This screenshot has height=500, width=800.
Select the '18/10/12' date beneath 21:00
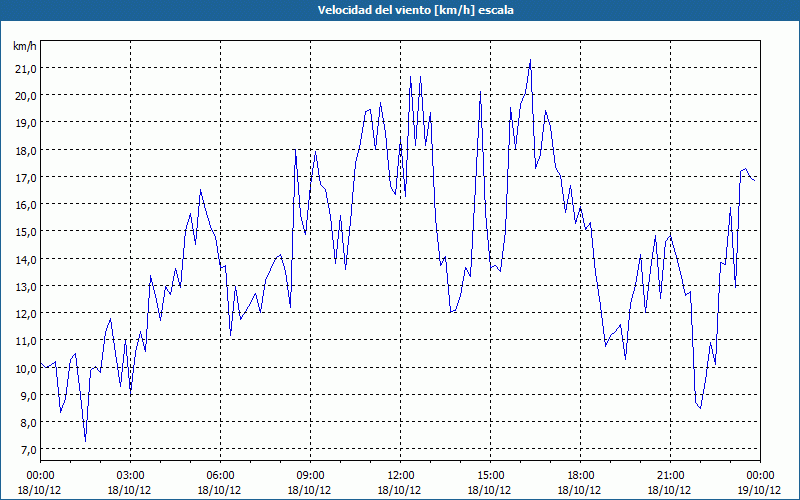coord(670,490)
